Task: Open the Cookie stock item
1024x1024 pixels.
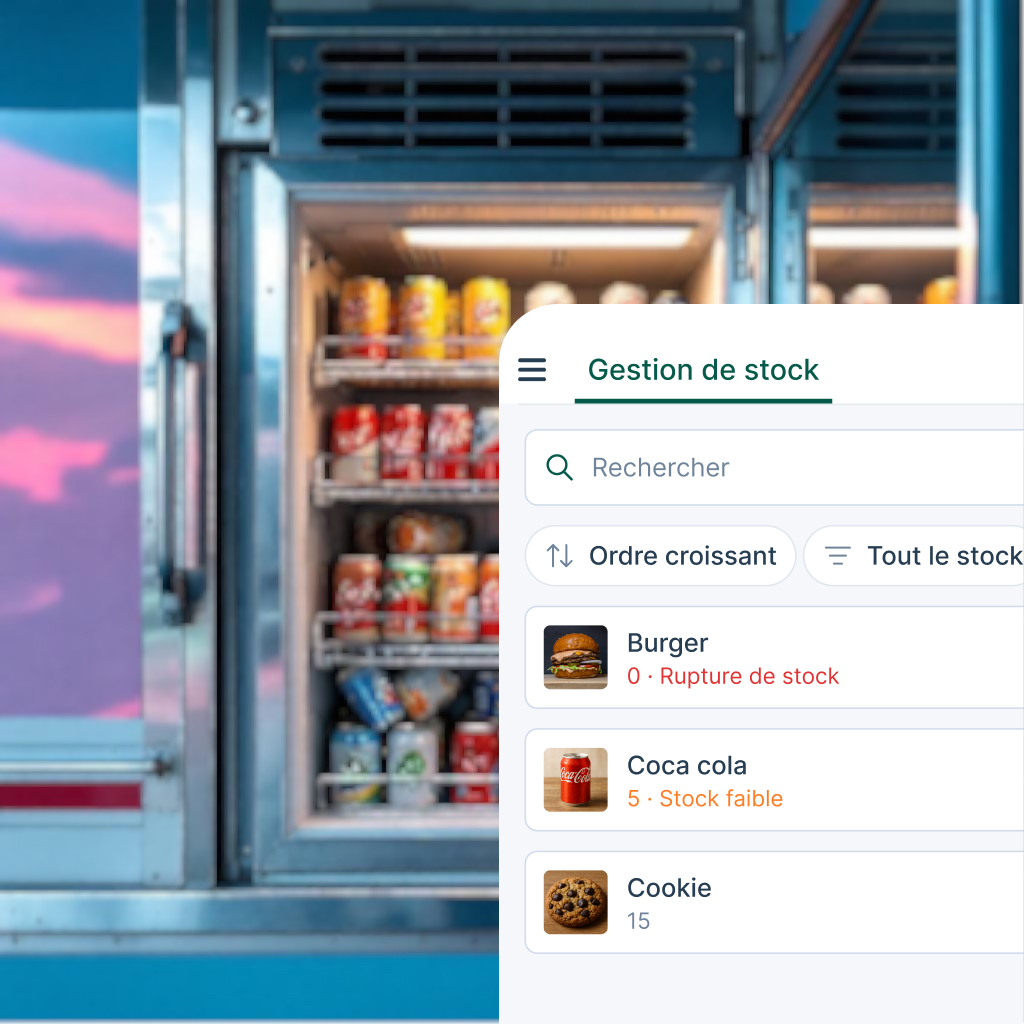Action: point(775,902)
